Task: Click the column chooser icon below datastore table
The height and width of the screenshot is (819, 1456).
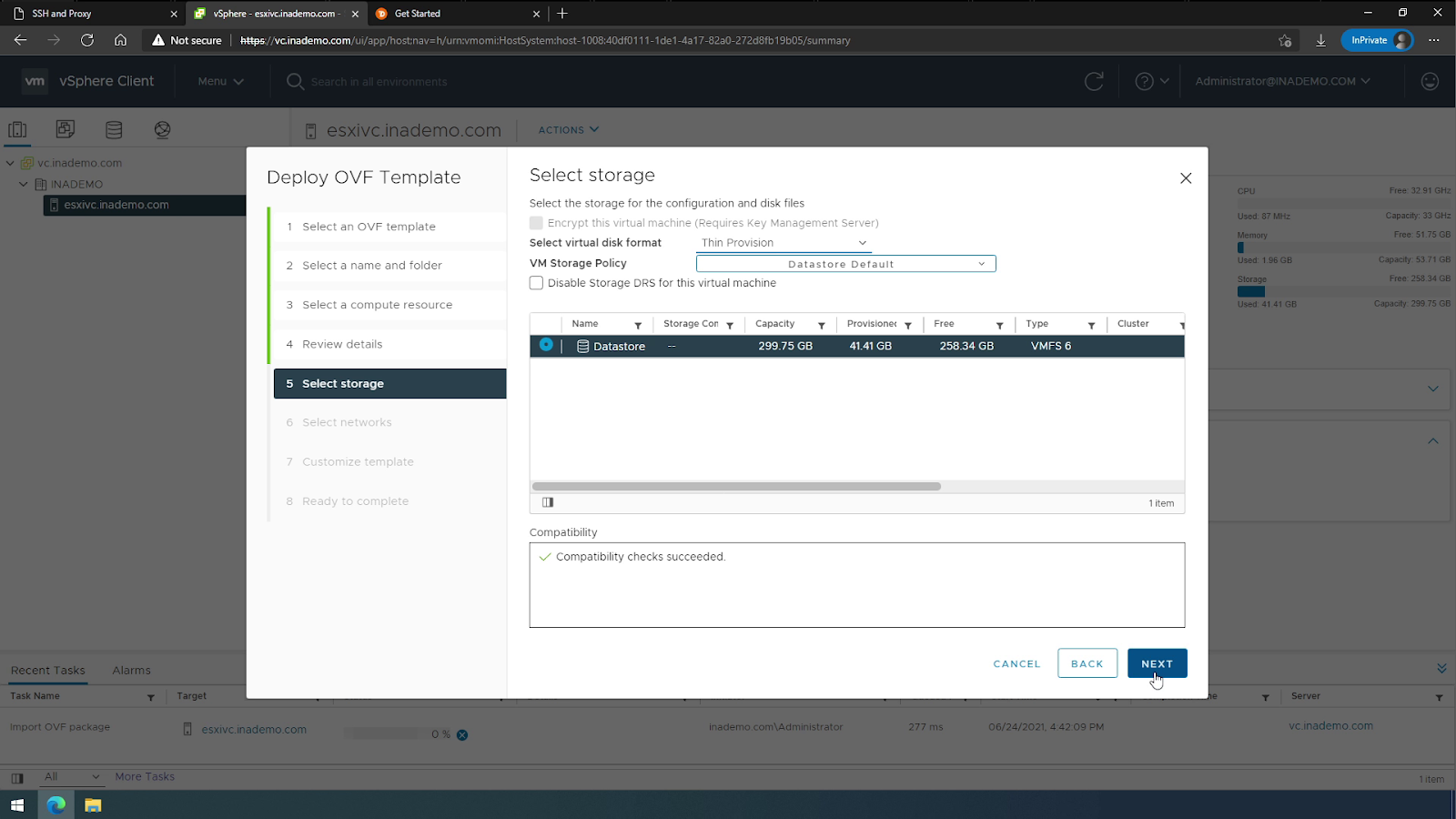Action: pyautogui.click(x=548, y=502)
